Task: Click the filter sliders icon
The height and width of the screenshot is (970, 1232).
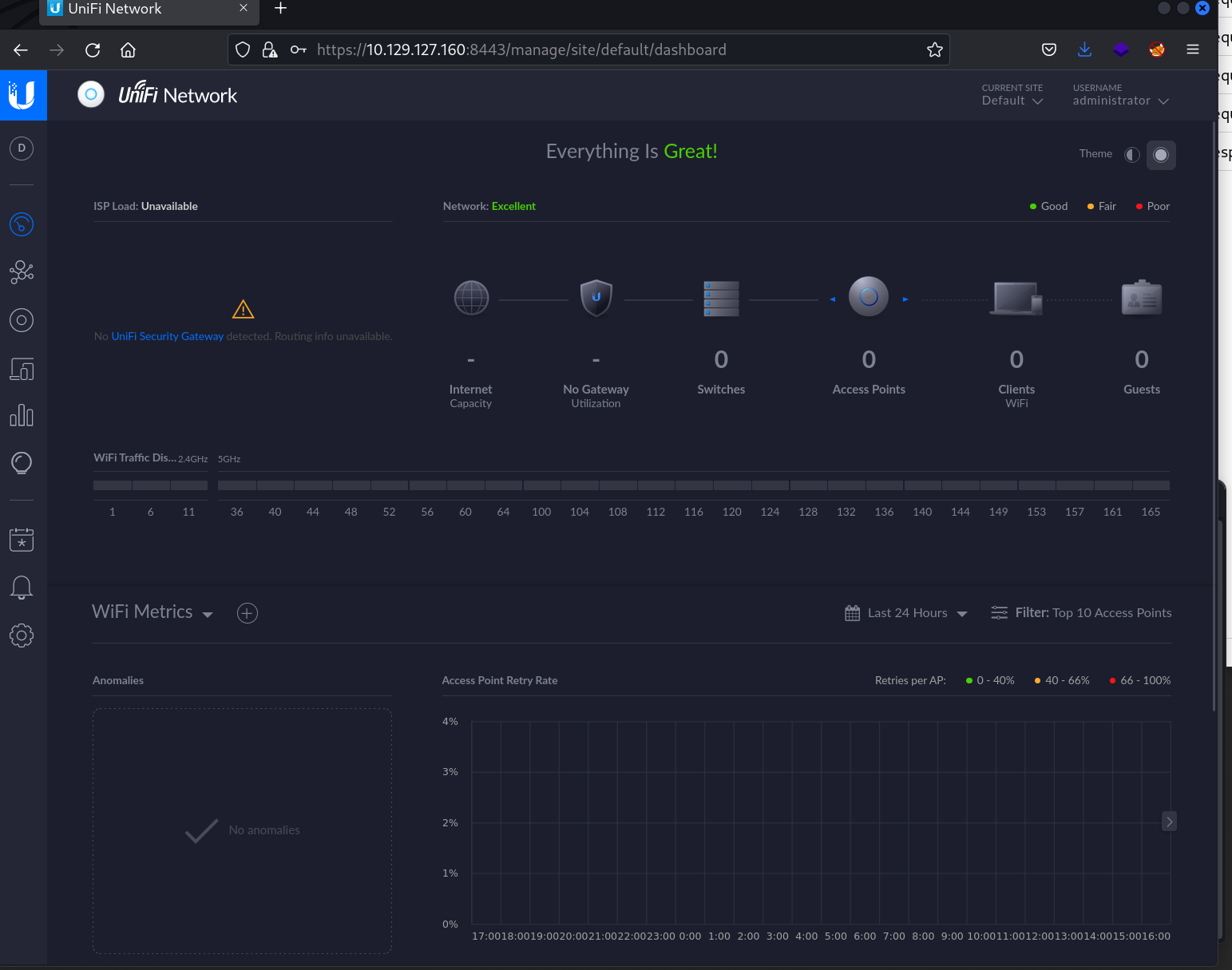Action: pos(999,612)
